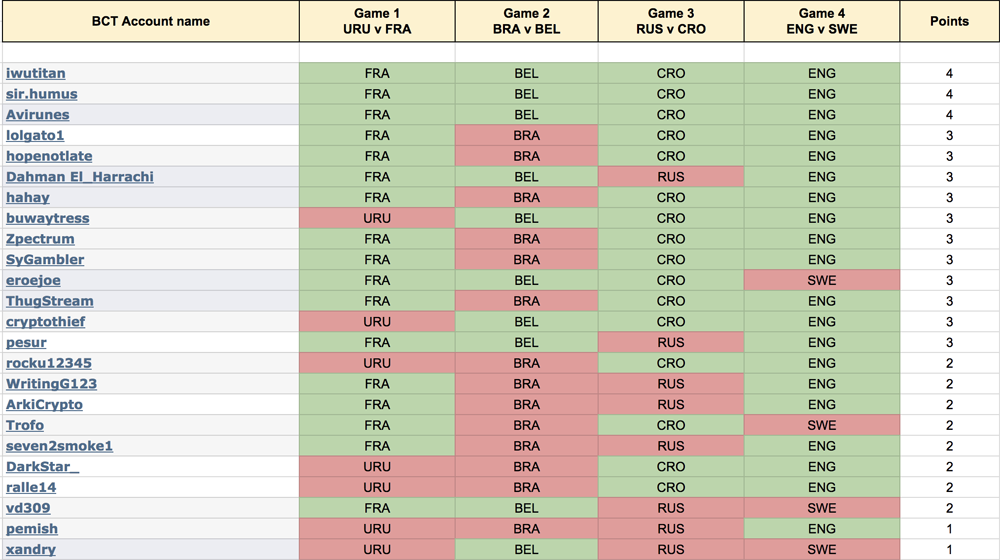
Task: Open the iwutitan account link
Action: [36, 73]
